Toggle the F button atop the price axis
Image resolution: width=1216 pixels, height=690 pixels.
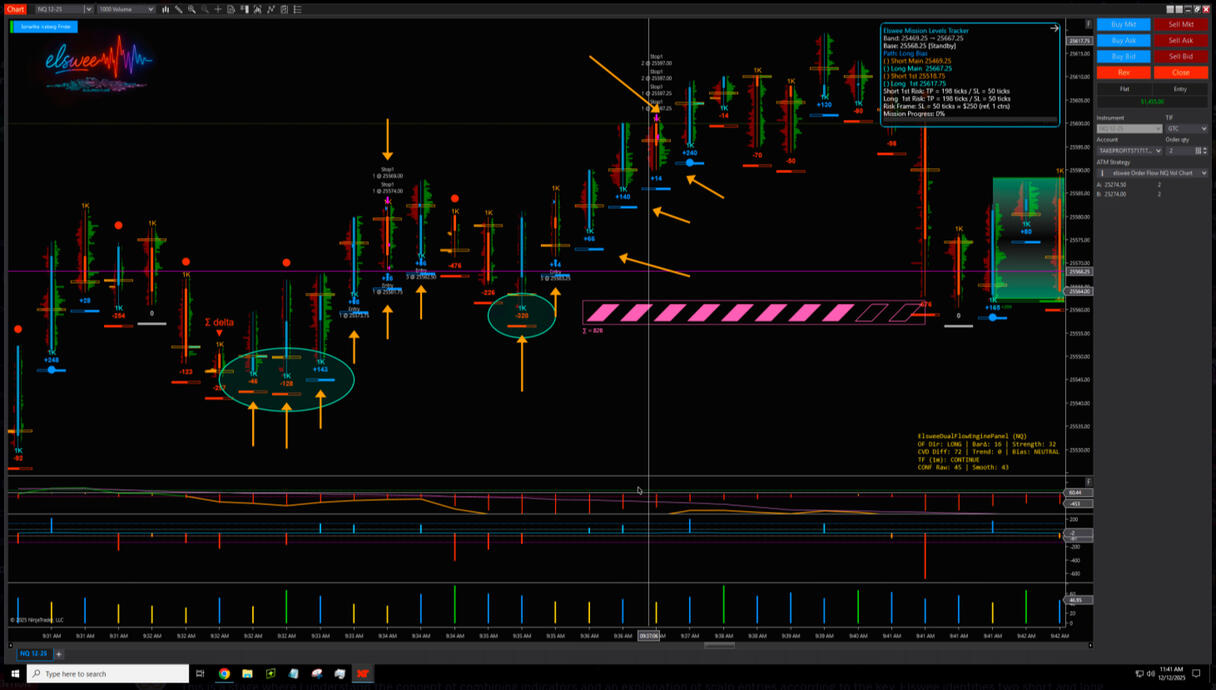point(1089,24)
